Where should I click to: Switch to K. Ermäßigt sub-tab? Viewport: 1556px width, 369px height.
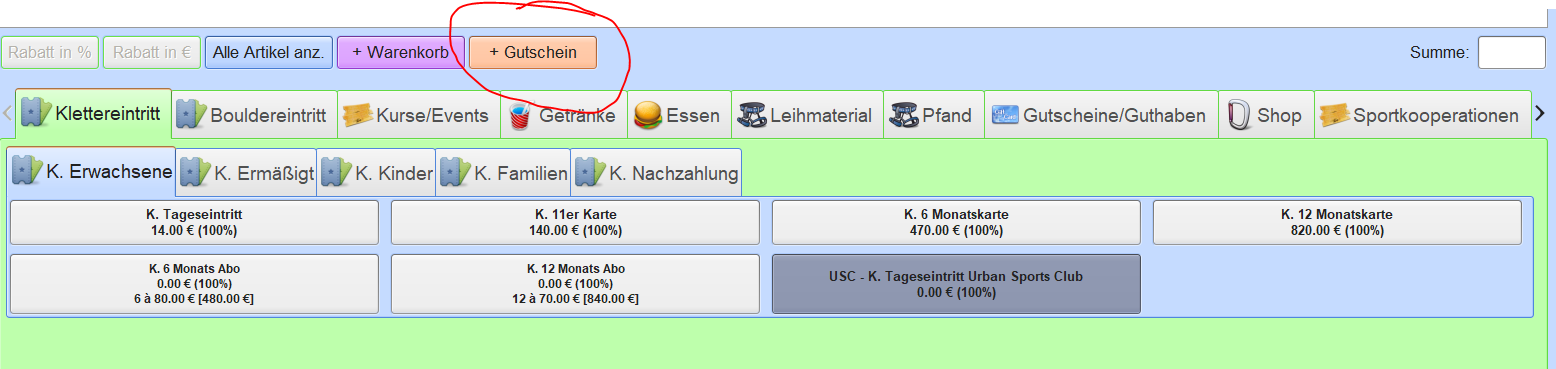click(246, 173)
